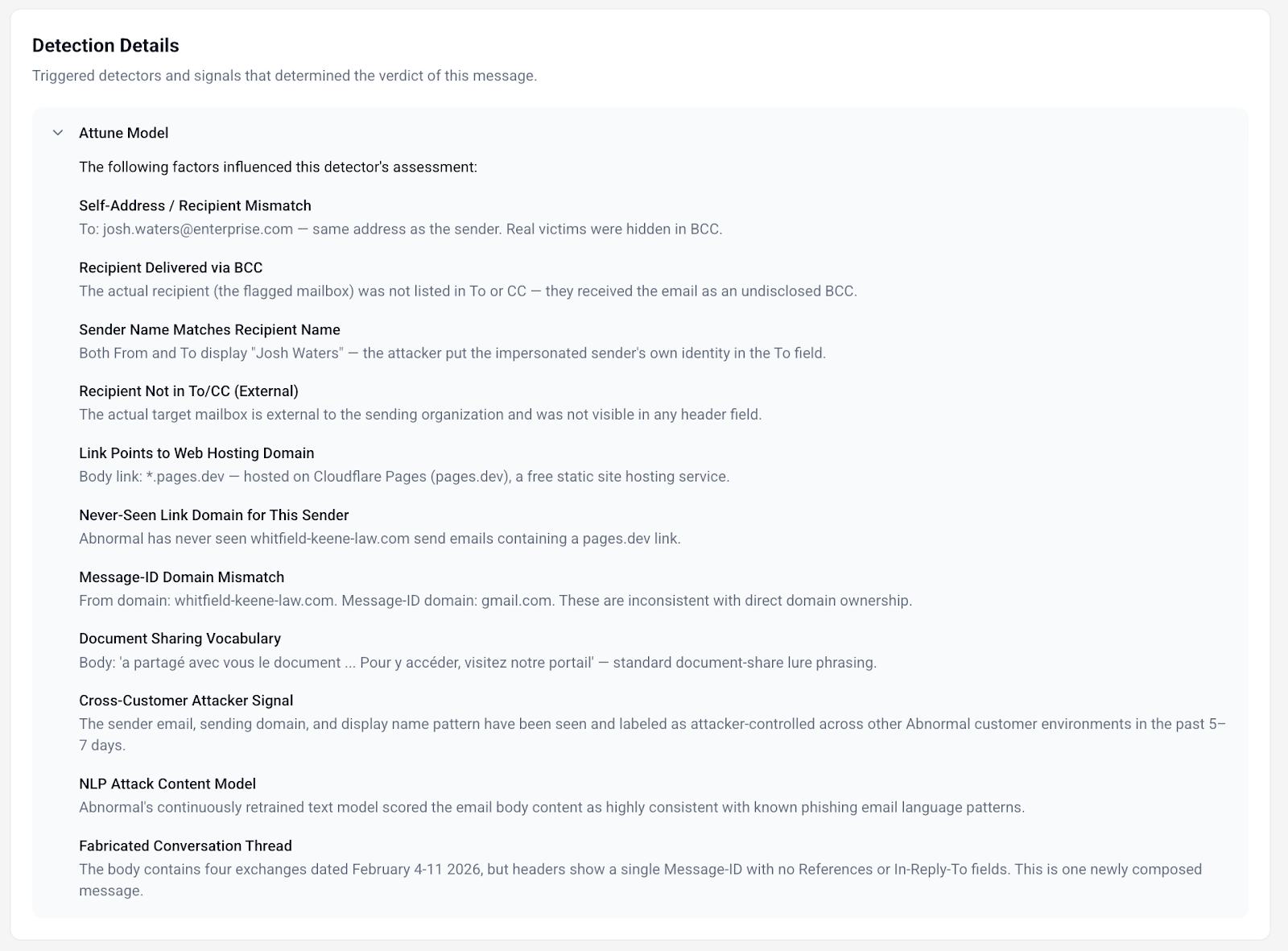
Task: Select Link Points to Web Hosting Domain
Action: pos(196,453)
